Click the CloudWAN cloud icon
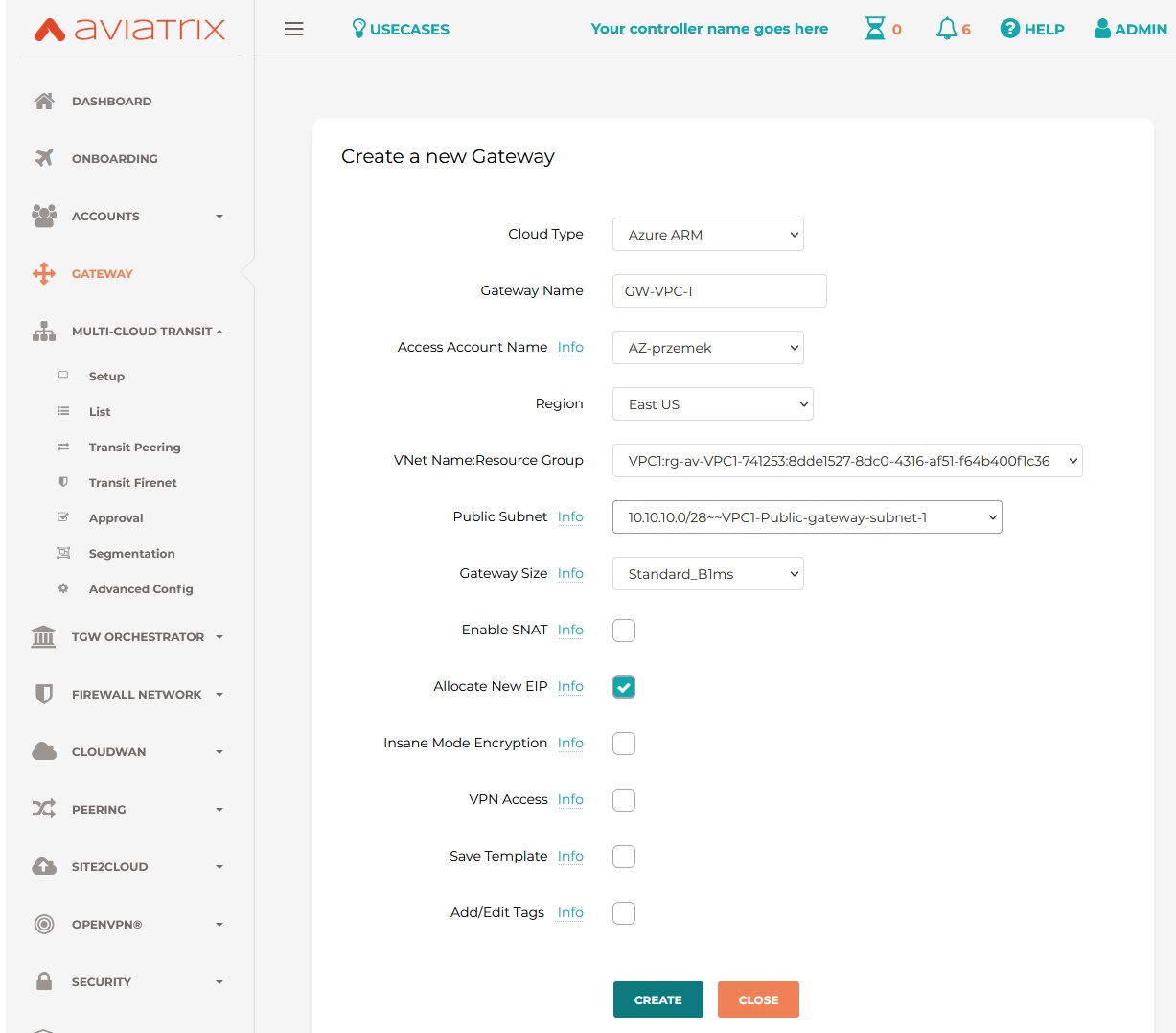The height and width of the screenshot is (1033, 1176). [44, 751]
